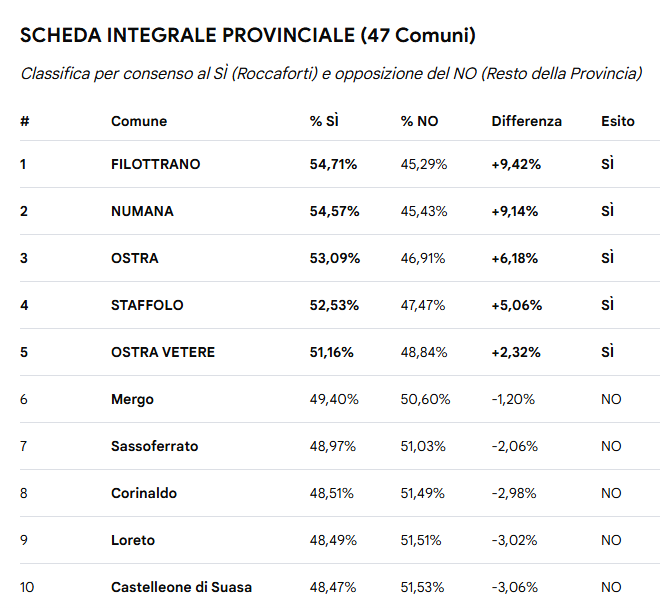Click the Differenza column header
This screenshot has width=660, height=610.
pyautogui.click(x=526, y=121)
